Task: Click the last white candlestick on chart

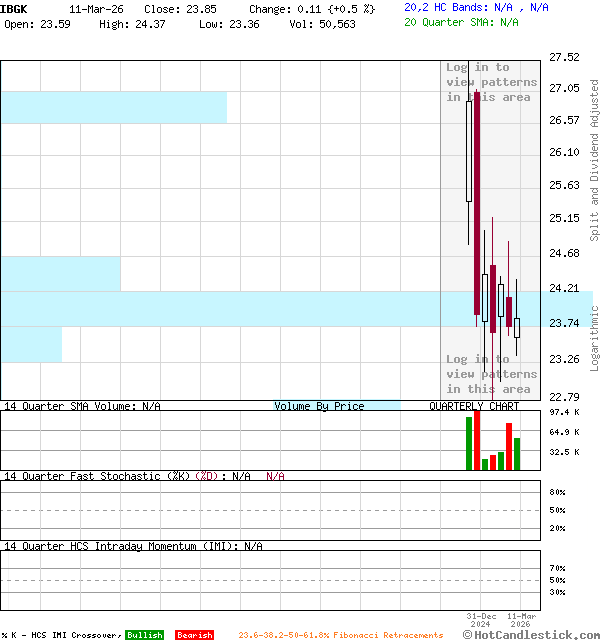Action: point(517,327)
